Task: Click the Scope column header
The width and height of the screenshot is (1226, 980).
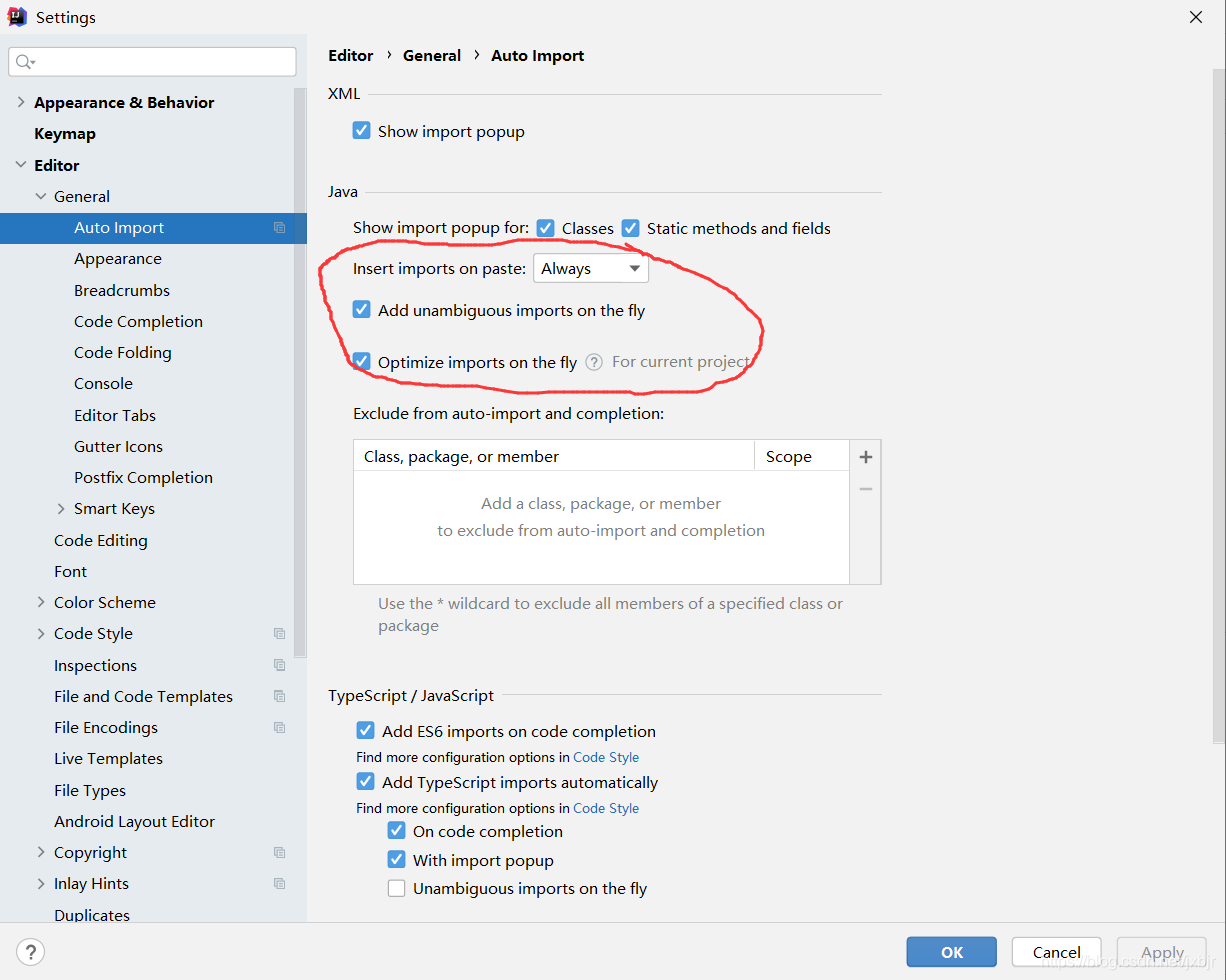Action: (x=802, y=456)
